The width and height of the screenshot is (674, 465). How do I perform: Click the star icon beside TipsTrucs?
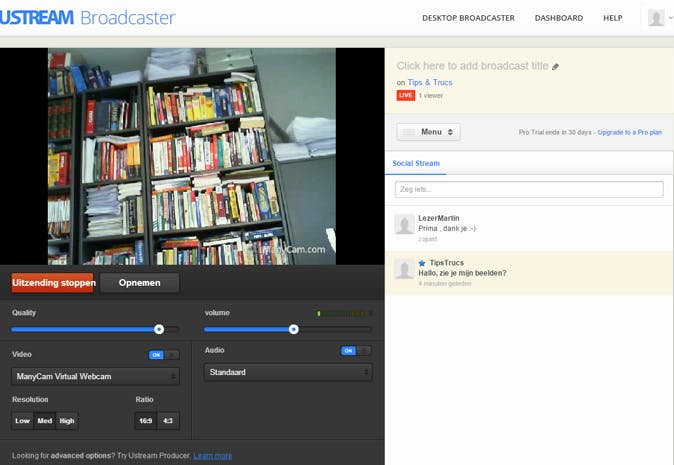click(x=422, y=263)
